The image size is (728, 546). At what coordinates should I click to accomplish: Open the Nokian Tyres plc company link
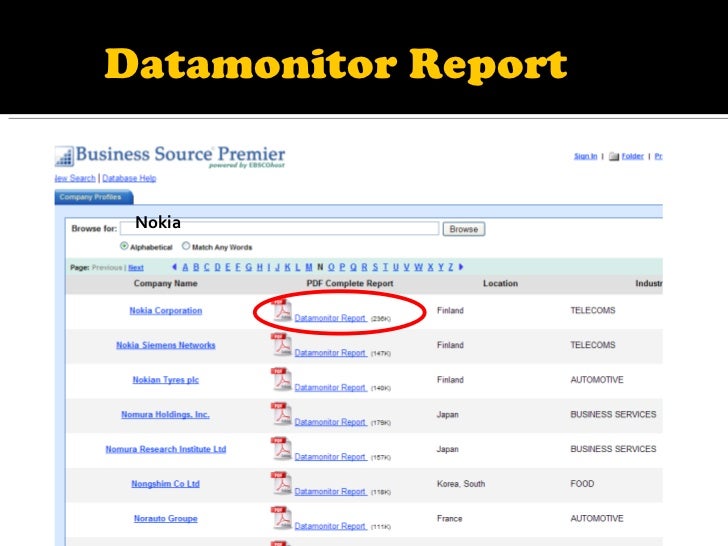[166, 380]
